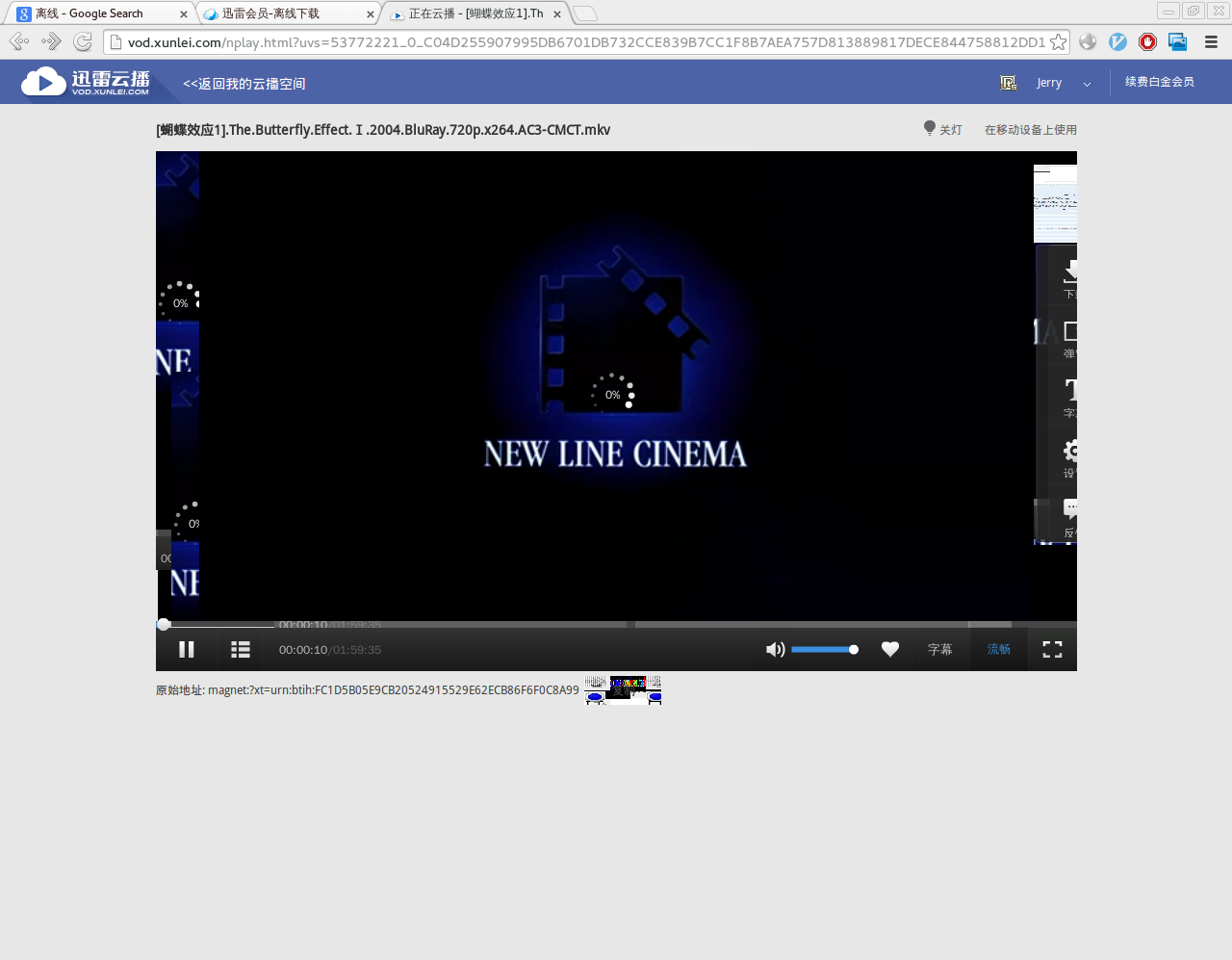Open the Jerry account dropdown arrow
The height and width of the screenshot is (960, 1232).
(1087, 84)
